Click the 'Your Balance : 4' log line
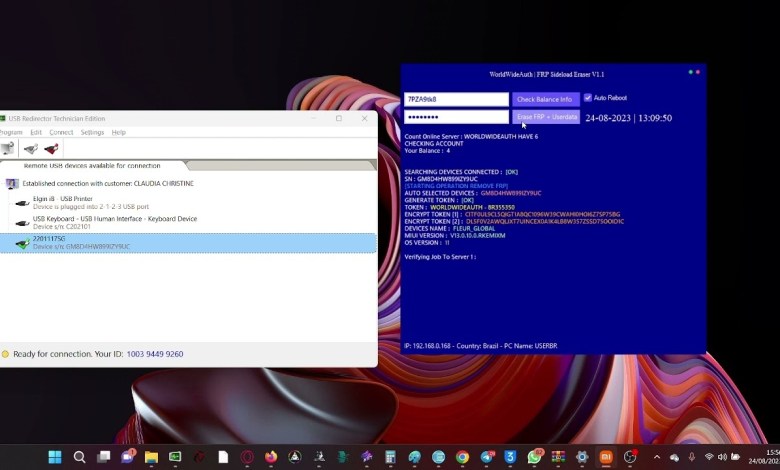The width and height of the screenshot is (780, 470). (427, 151)
